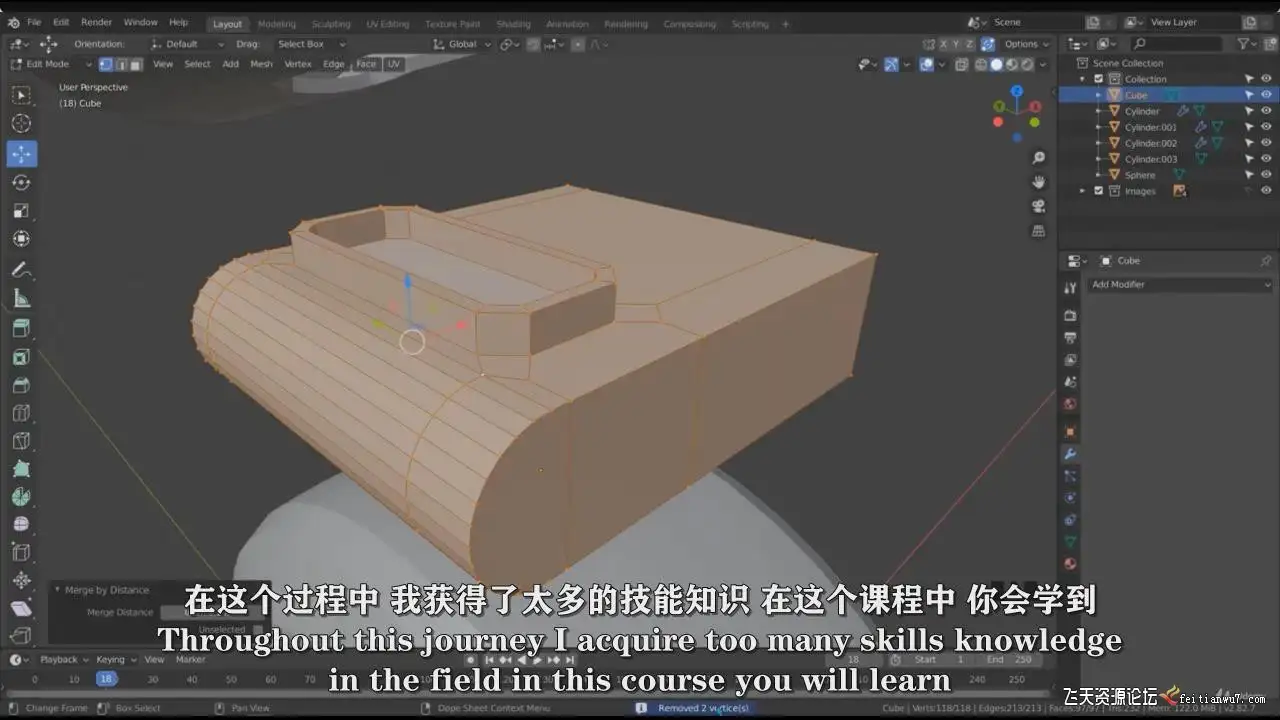Click the Zoom viewport navigation icon
This screenshot has height=720, width=1280.
[x=1039, y=158]
